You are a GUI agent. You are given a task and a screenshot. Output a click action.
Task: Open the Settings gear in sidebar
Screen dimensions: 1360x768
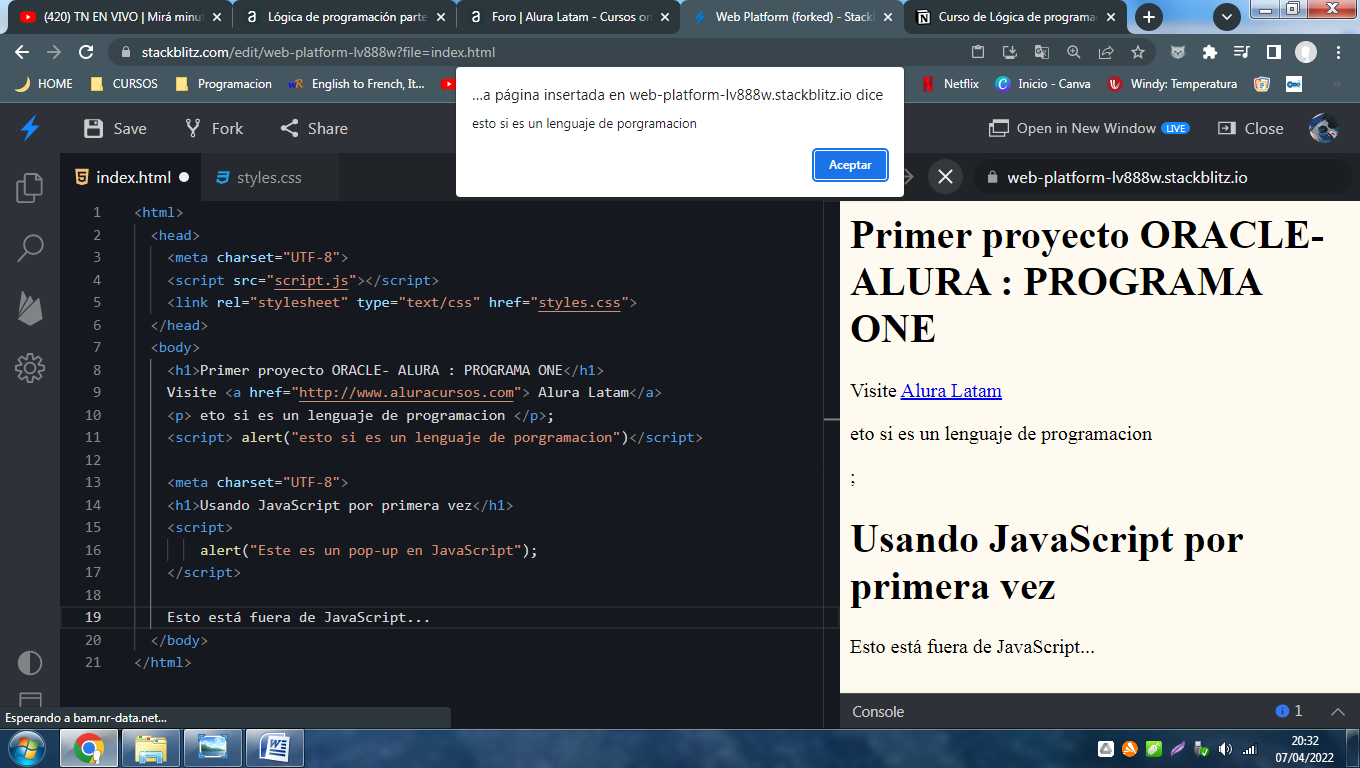click(30, 368)
